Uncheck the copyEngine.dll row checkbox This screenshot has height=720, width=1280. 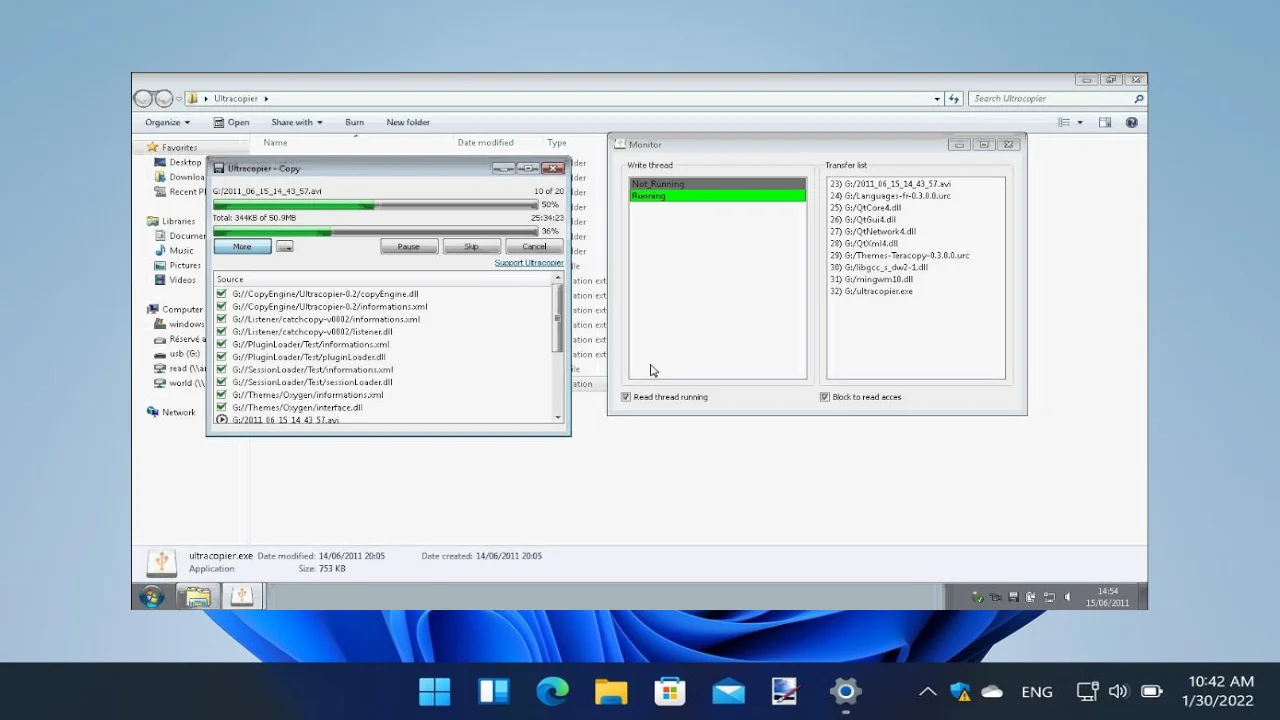(221, 294)
